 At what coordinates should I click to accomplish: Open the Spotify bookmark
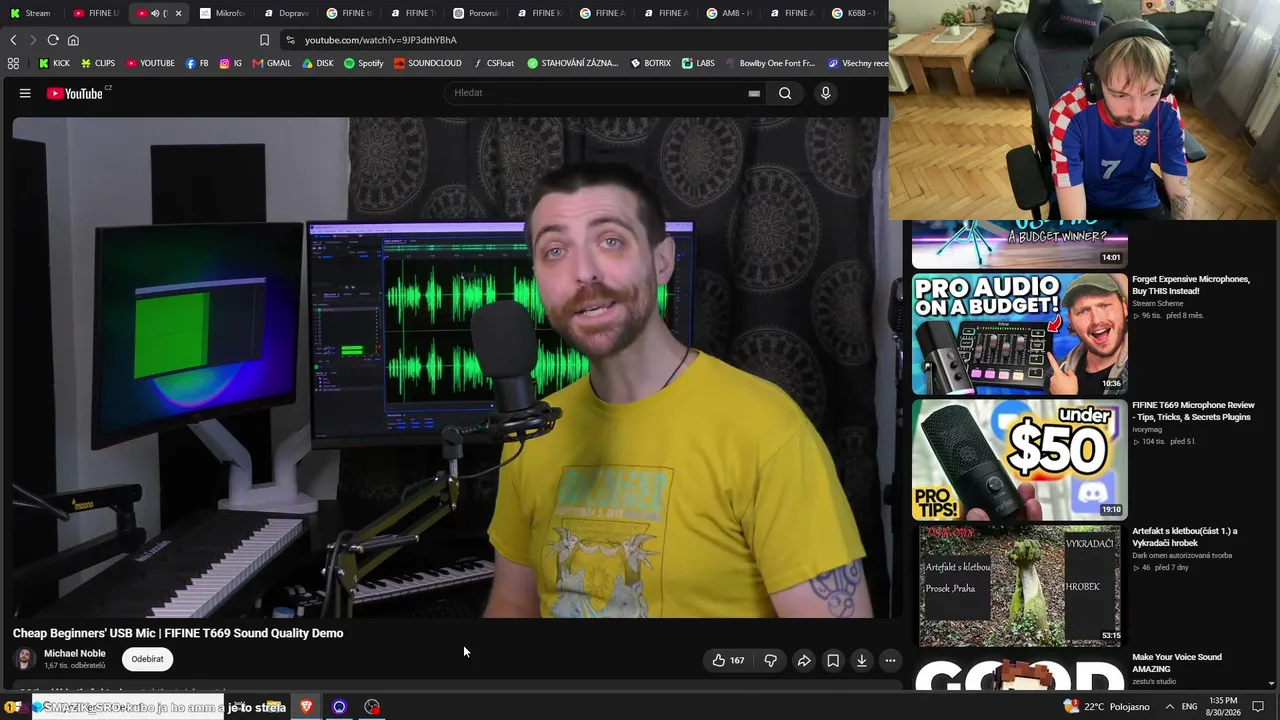click(364, 63)
